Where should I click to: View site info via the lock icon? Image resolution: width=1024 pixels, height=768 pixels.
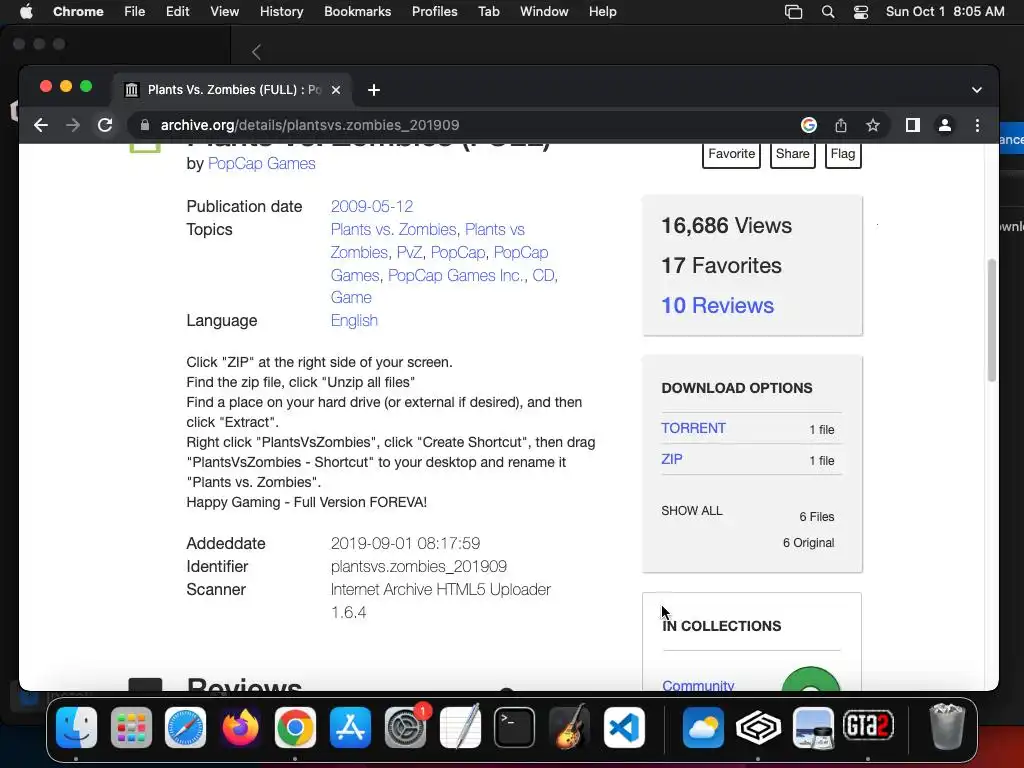(145, 125)
